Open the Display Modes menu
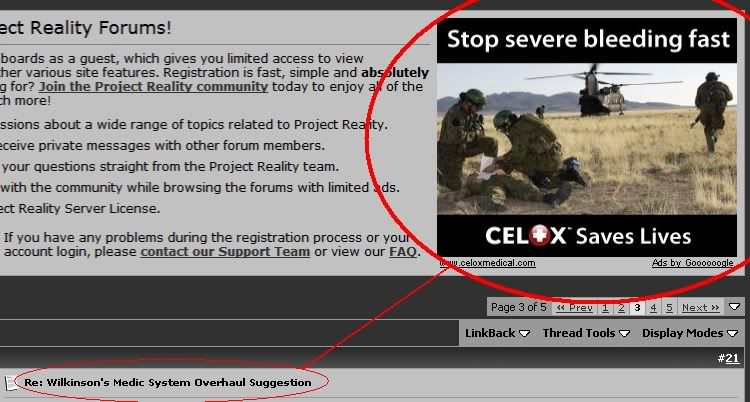 690,333
